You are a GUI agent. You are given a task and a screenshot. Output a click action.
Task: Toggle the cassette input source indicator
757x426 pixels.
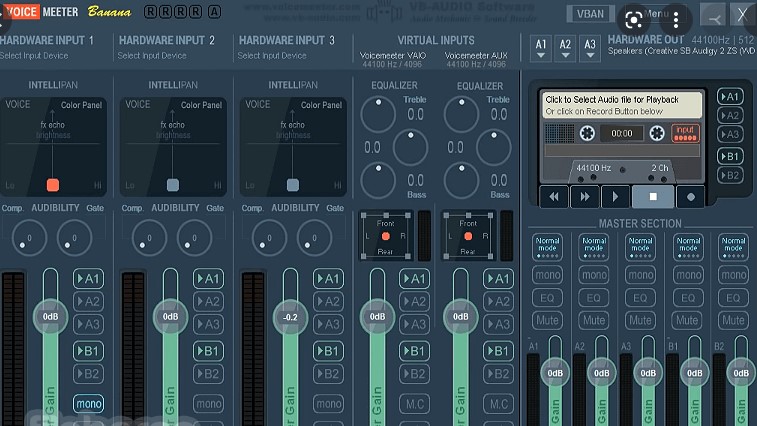[x=685, y=133]
